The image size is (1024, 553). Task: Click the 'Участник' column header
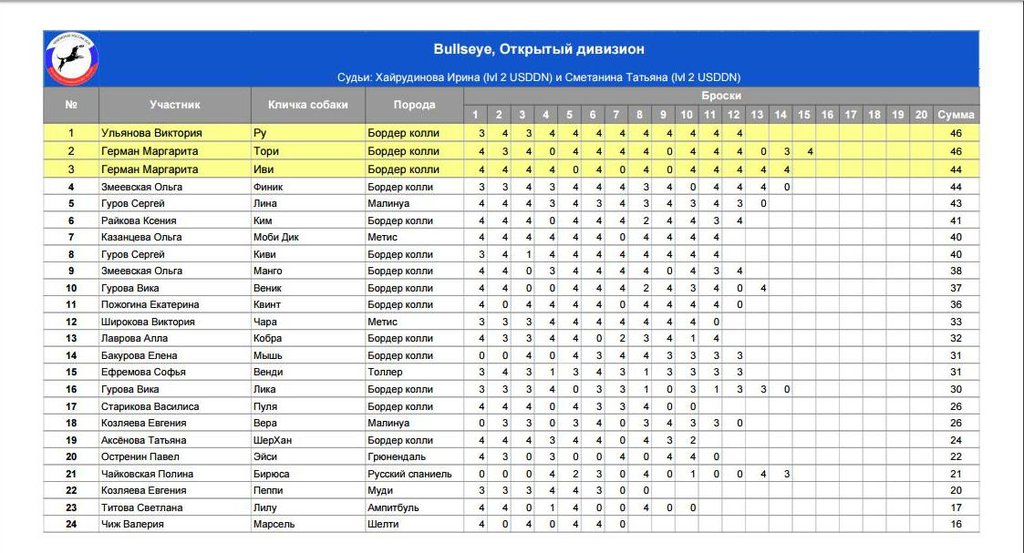(x=175, y=104)
